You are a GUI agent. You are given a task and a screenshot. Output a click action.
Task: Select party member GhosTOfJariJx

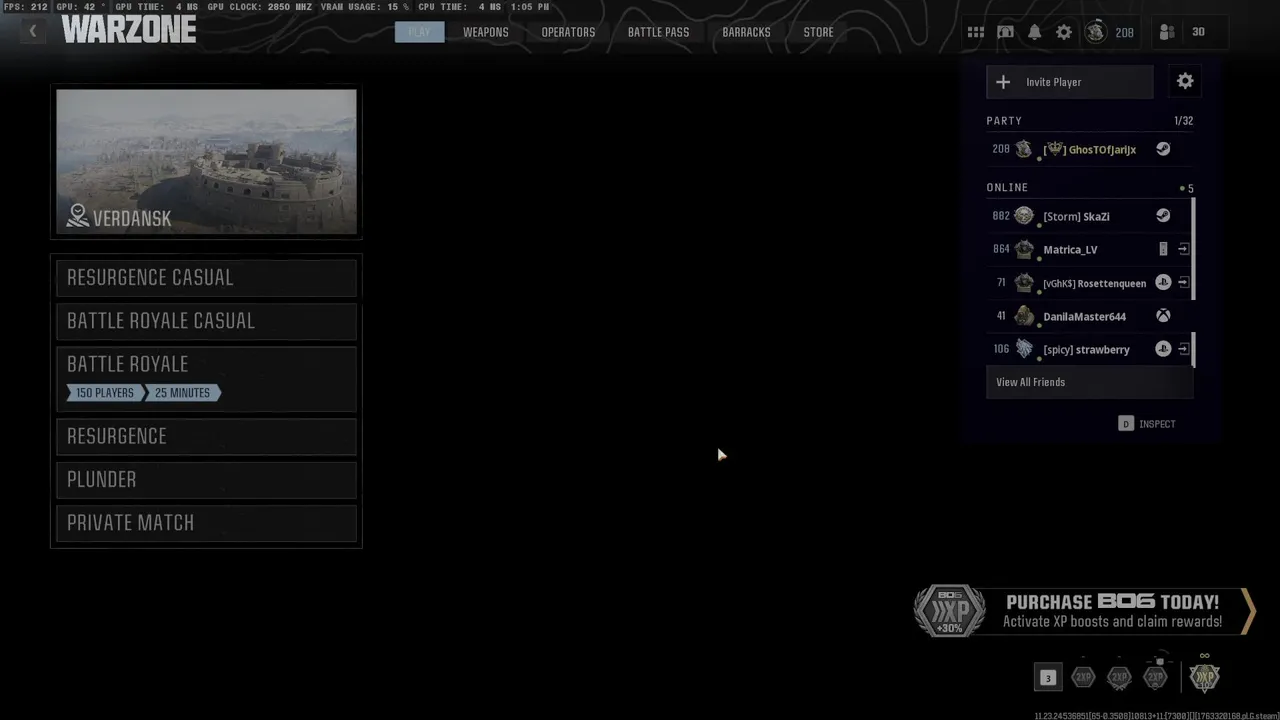(x=1089, y=149)
